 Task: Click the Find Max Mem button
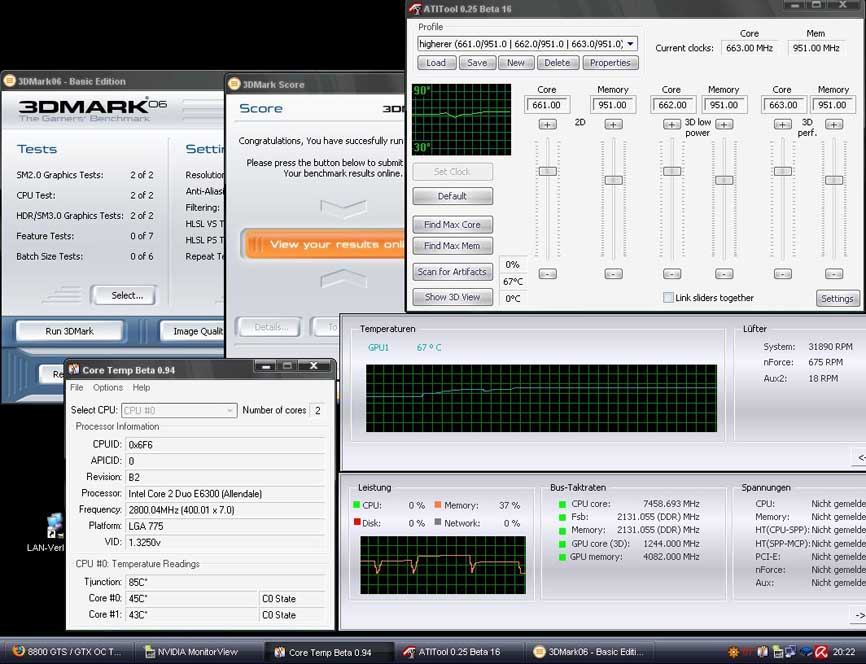click(452, 246)
